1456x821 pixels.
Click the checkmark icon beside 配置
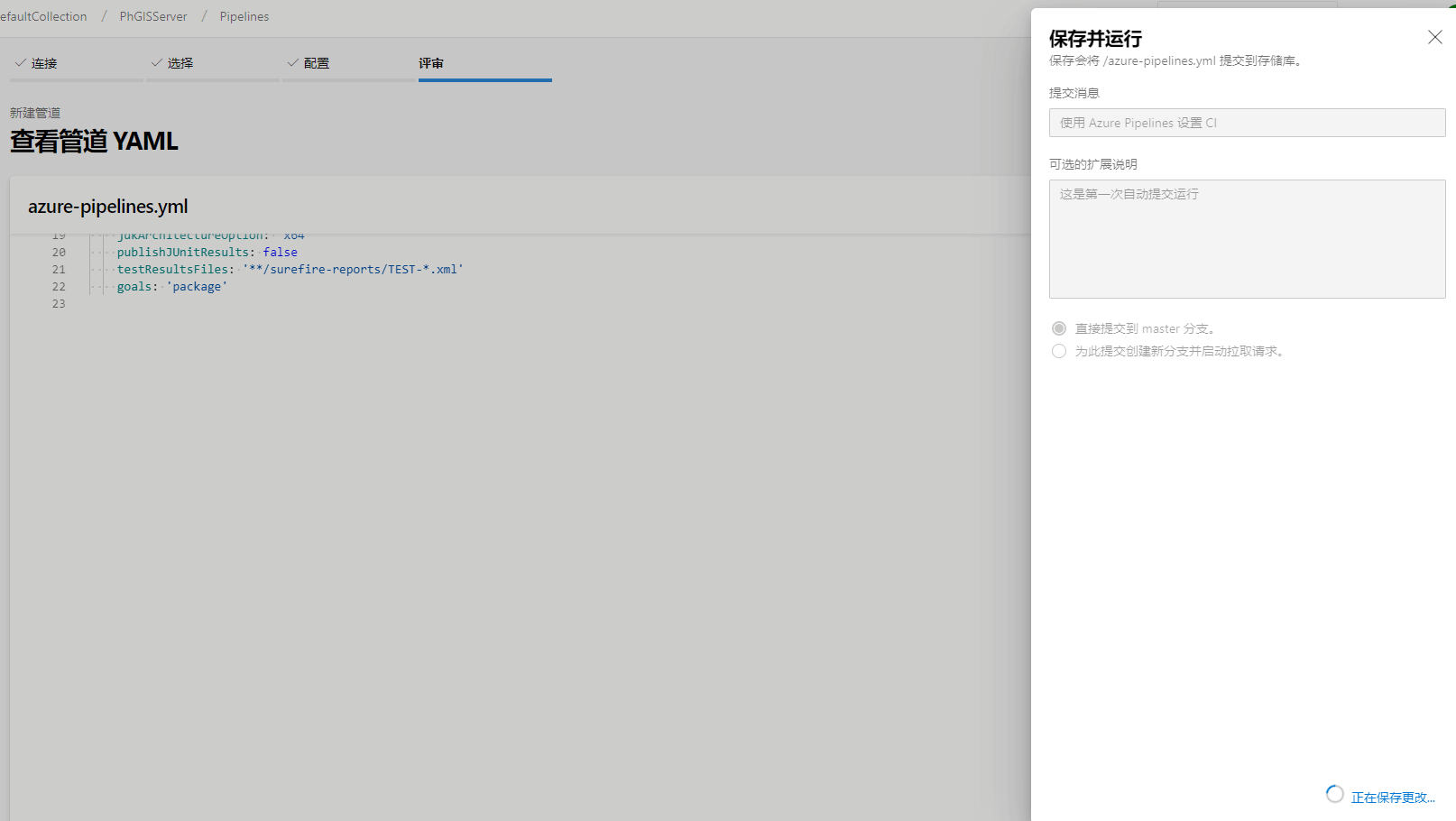point(292,63)
